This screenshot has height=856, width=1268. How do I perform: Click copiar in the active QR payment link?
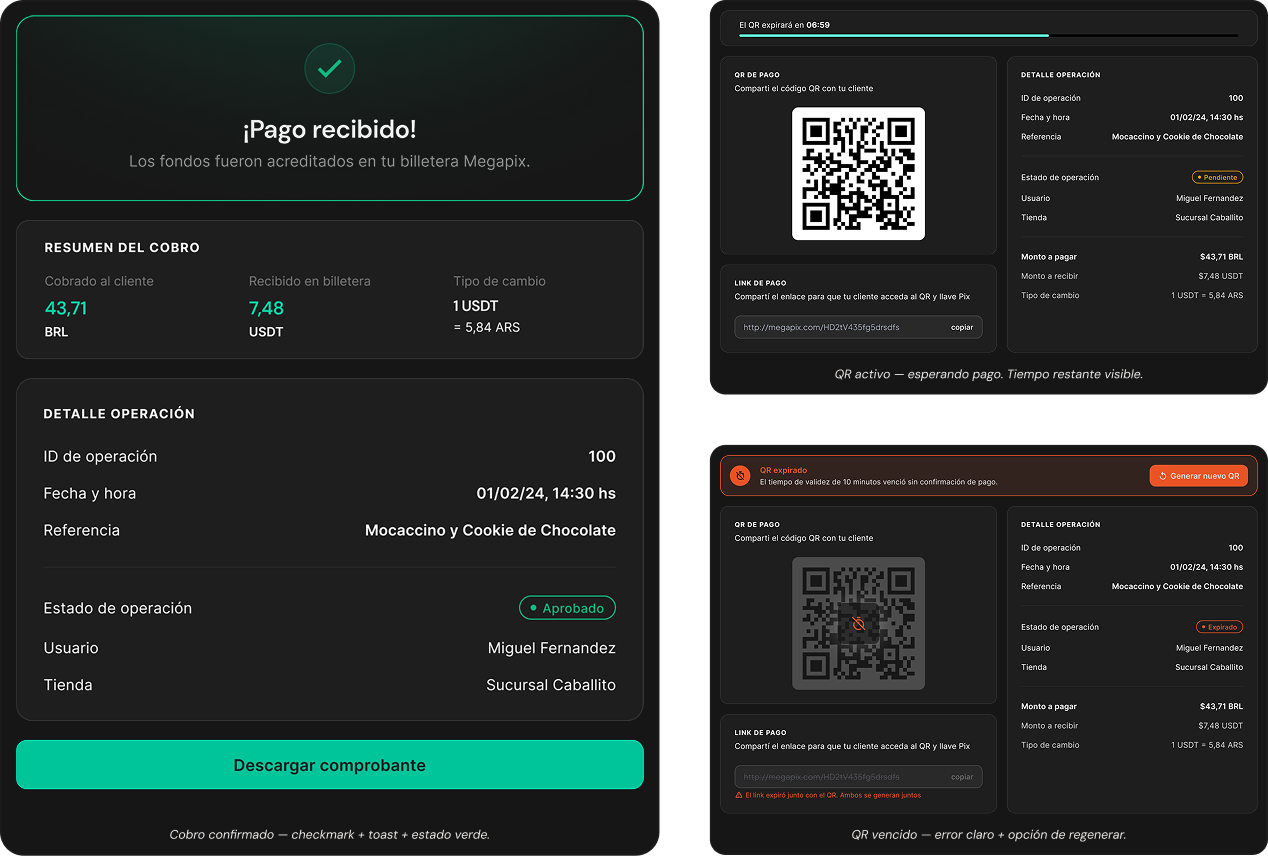tap(962, 327)
